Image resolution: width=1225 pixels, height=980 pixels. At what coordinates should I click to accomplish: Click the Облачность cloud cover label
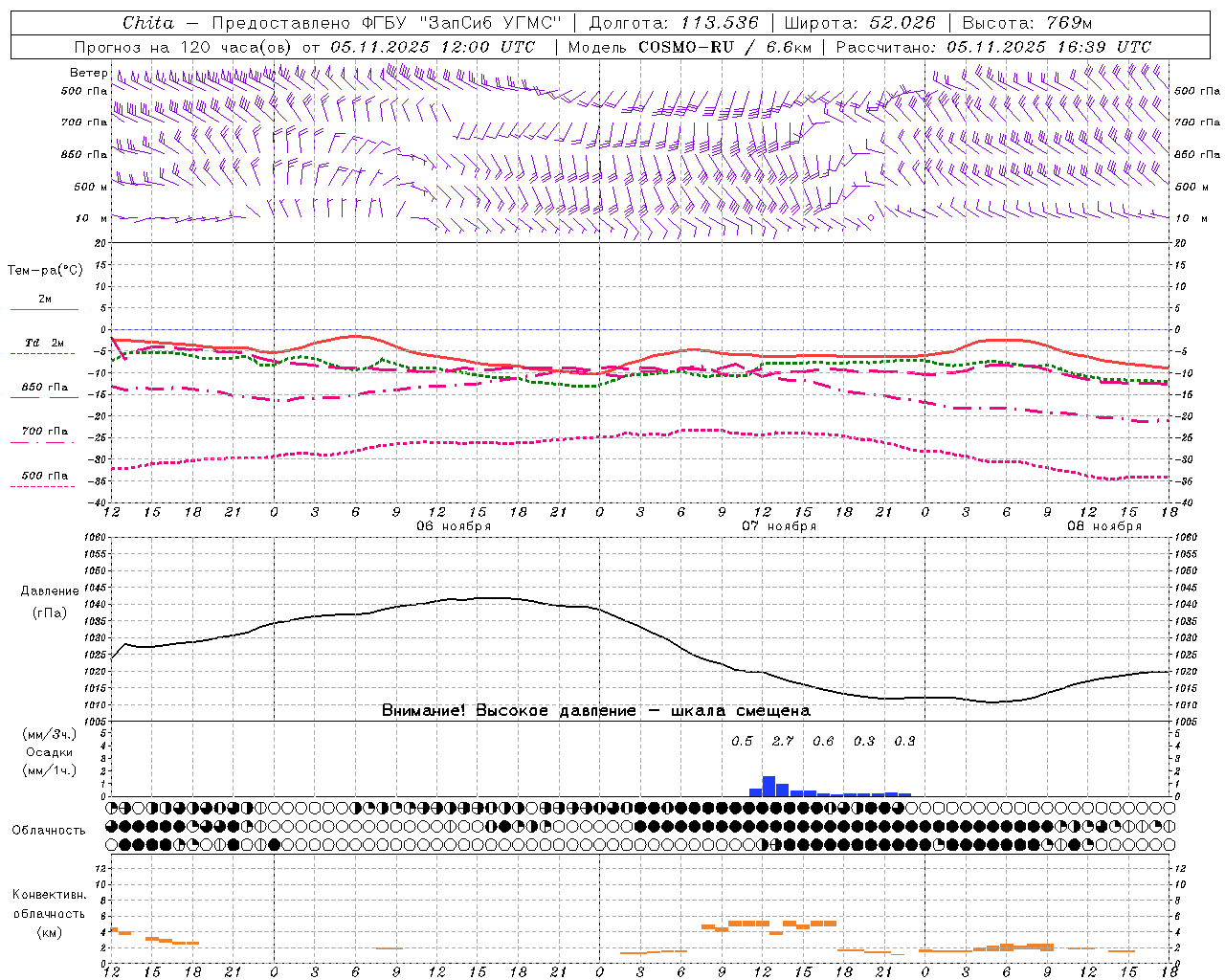point(49,831)
